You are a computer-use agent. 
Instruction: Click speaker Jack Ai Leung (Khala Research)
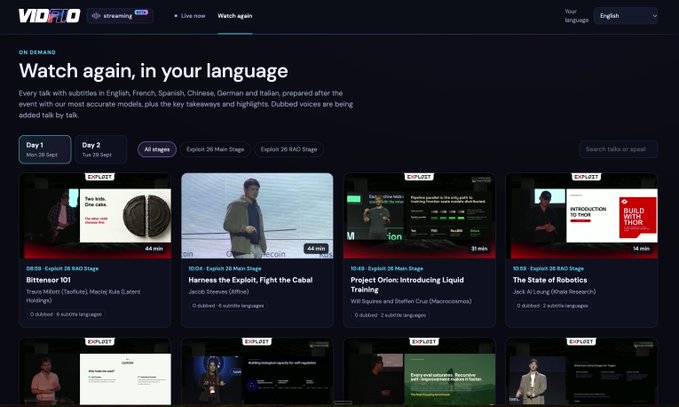click(x=554, y=292)
